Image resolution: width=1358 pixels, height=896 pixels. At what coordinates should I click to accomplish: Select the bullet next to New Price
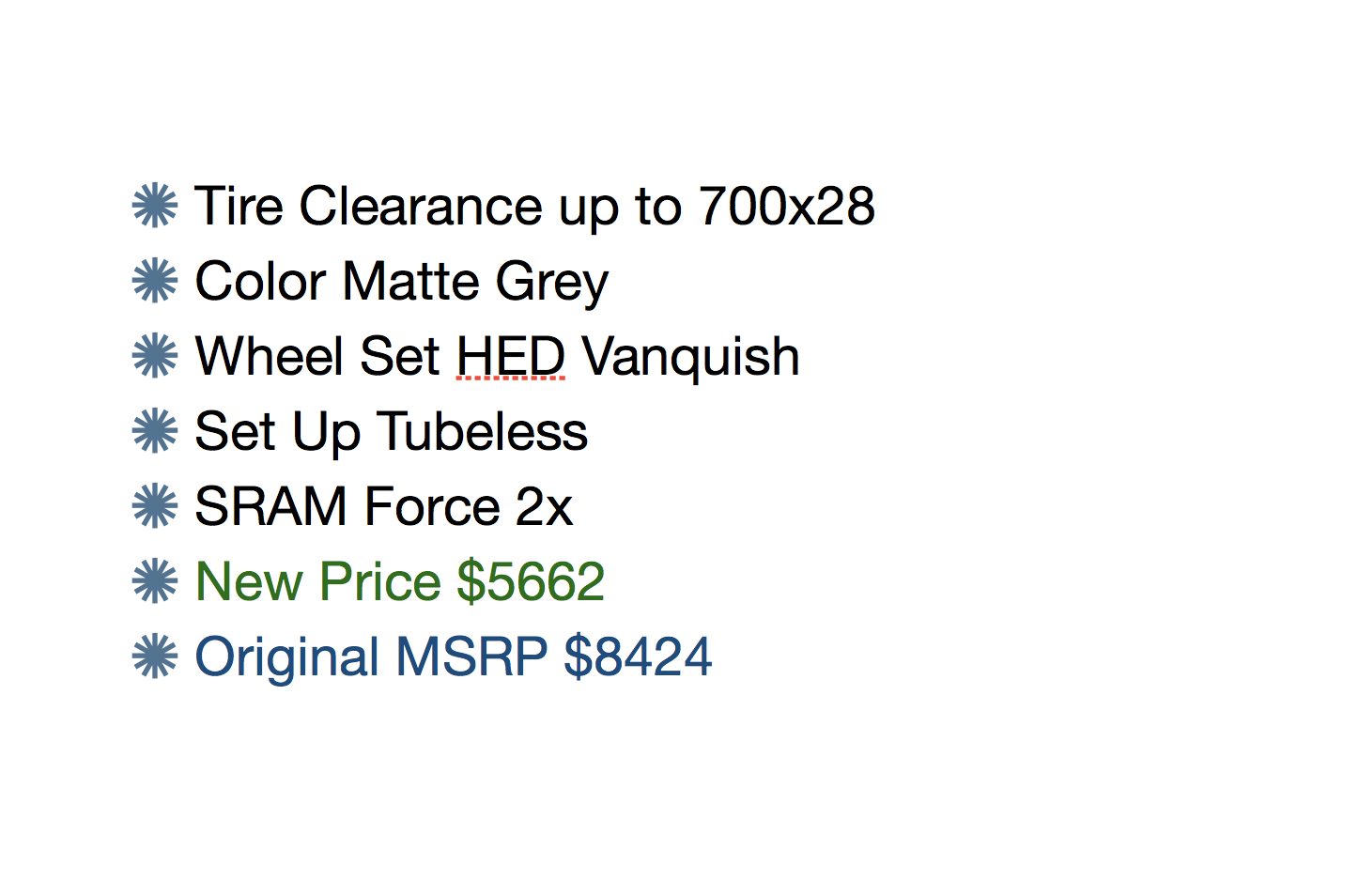coord(155,581)
